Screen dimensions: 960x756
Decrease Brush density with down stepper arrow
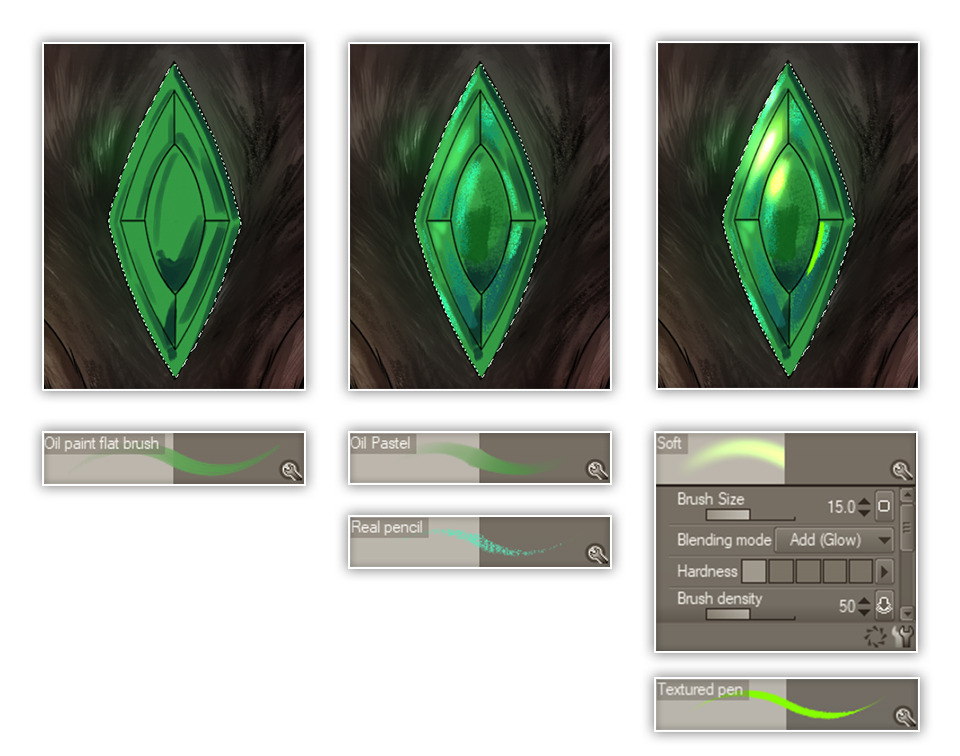click(864, 611)
